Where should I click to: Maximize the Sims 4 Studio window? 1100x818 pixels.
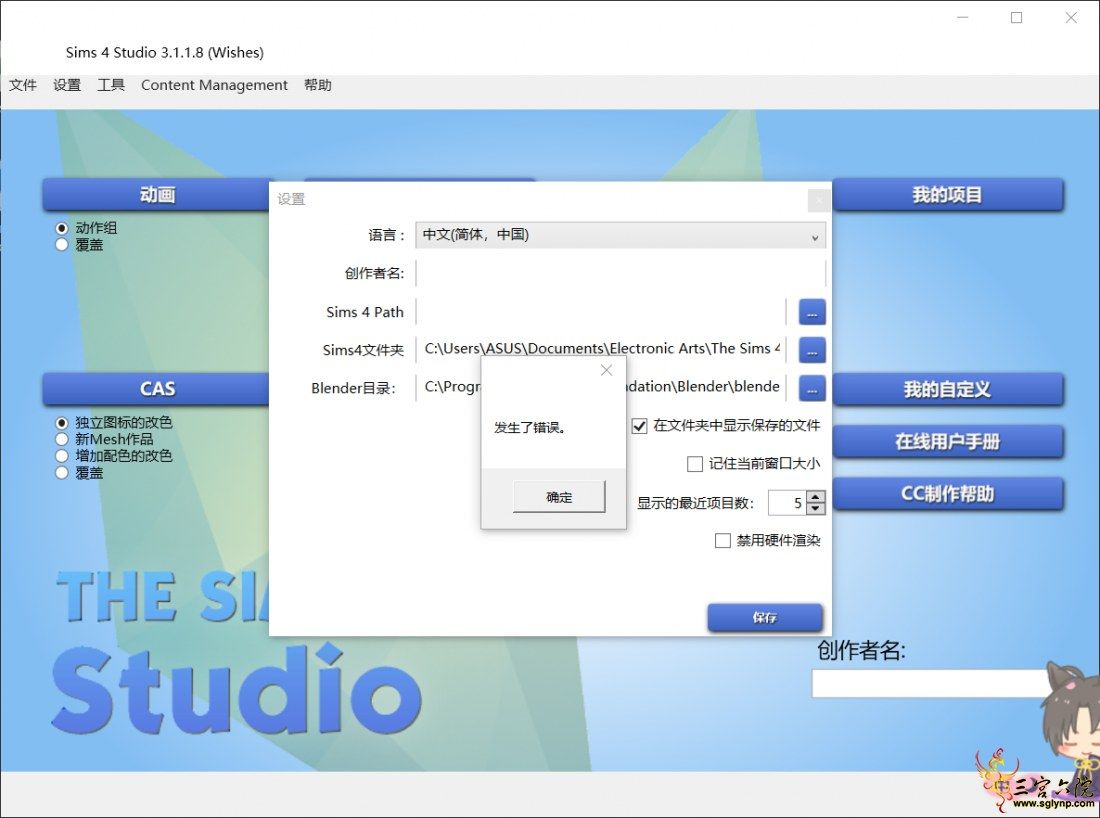(x=1017, y=18)
